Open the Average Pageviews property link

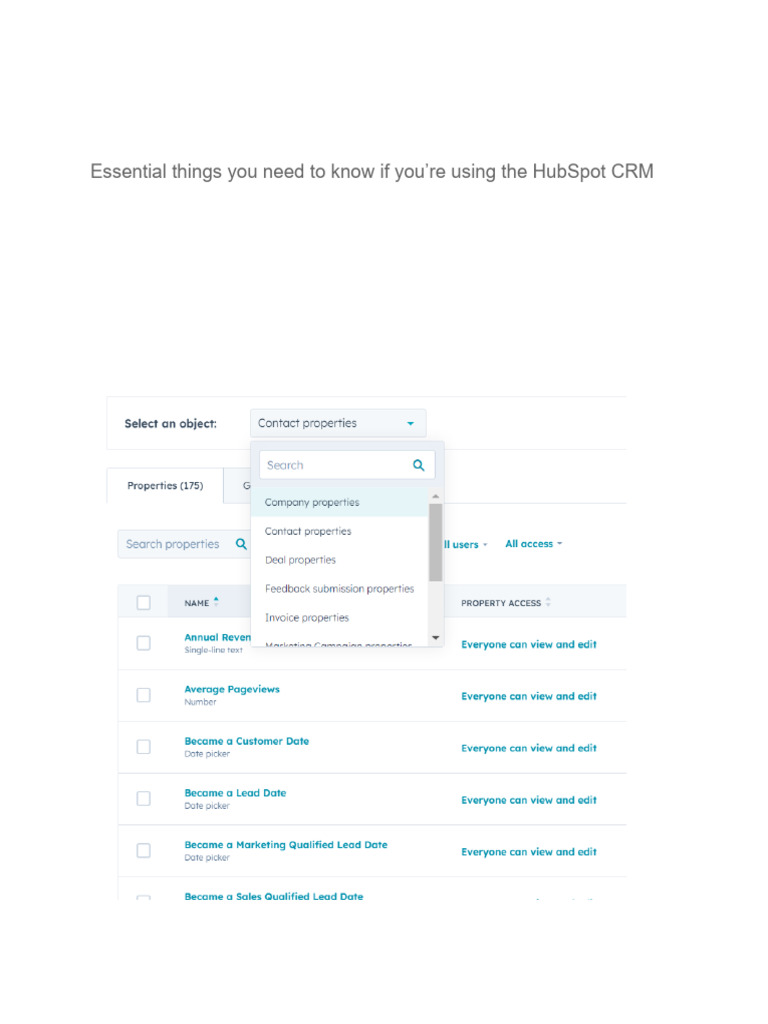pyautogui.click(x=232, y=689)
